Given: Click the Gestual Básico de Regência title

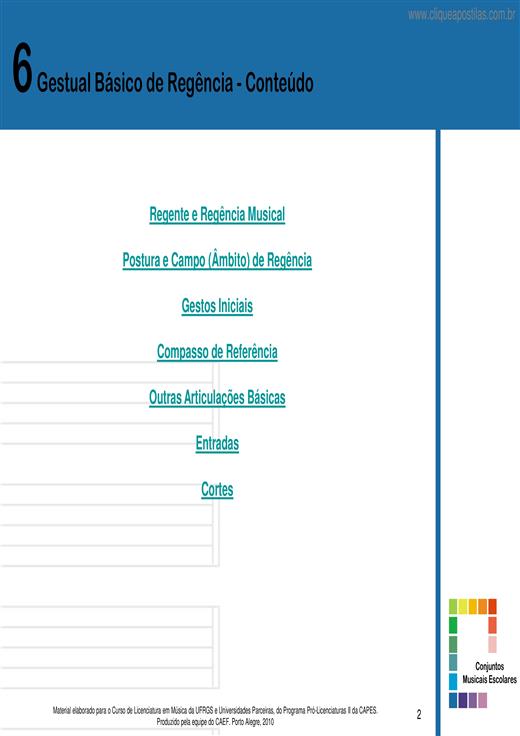Looking at the screenshot, I should pos(175,83).
